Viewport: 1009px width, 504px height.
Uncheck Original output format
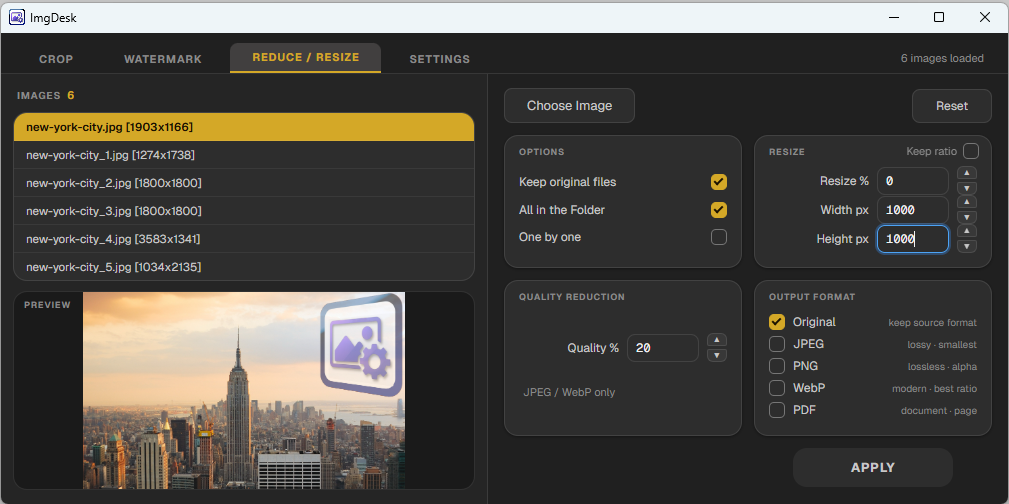tap(777, 322)
